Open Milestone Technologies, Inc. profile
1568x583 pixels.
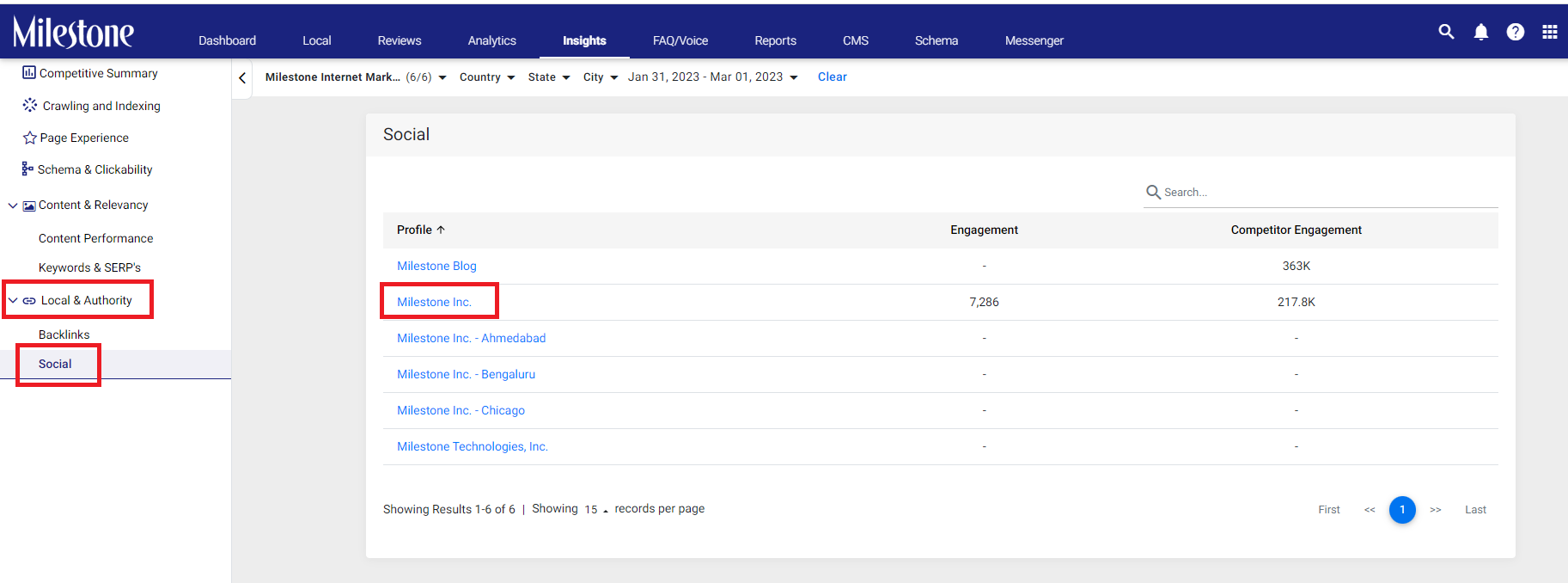tap(473, 446)
